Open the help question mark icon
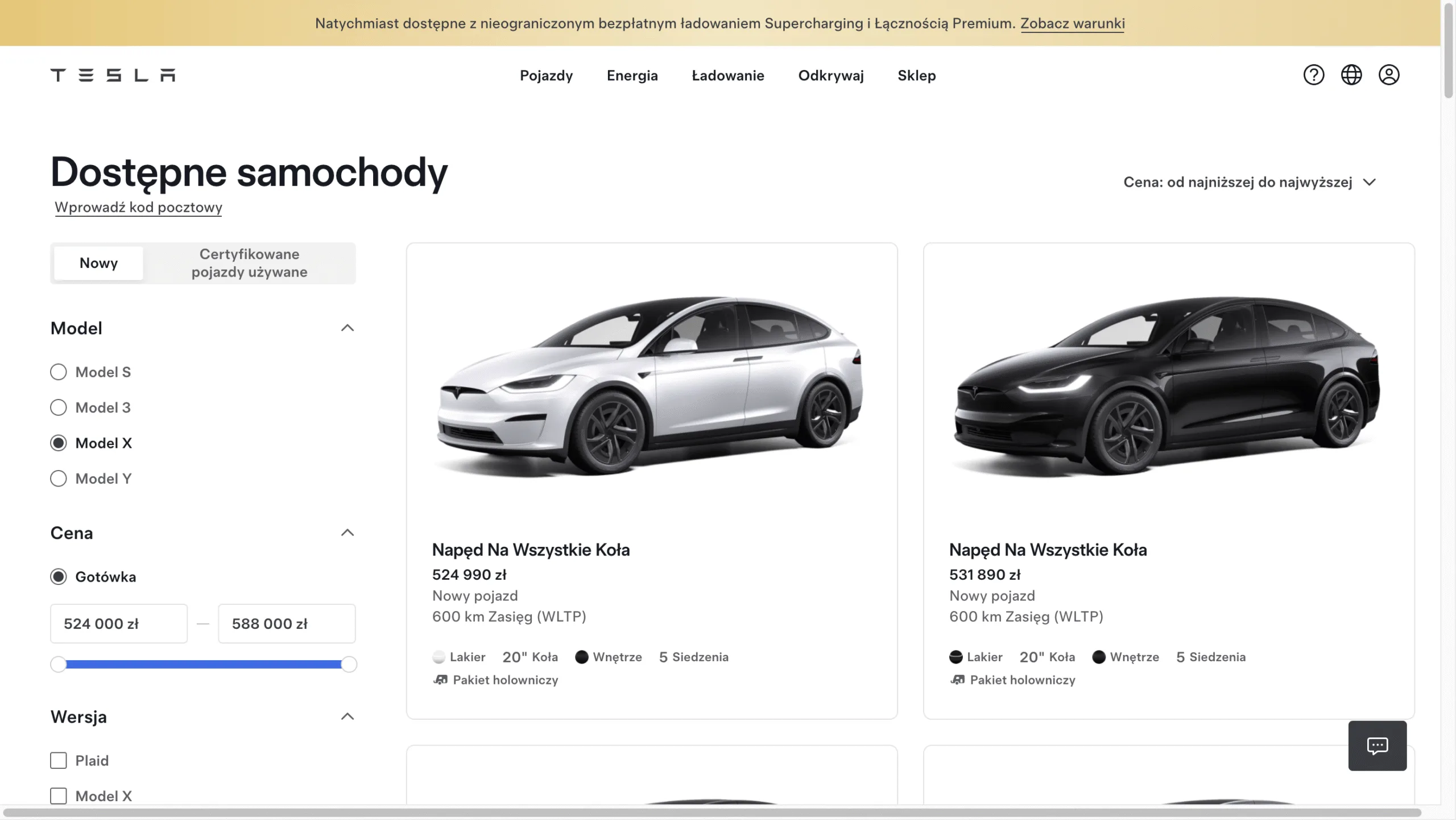The image size is (1456, 820). coord(1313,75)
